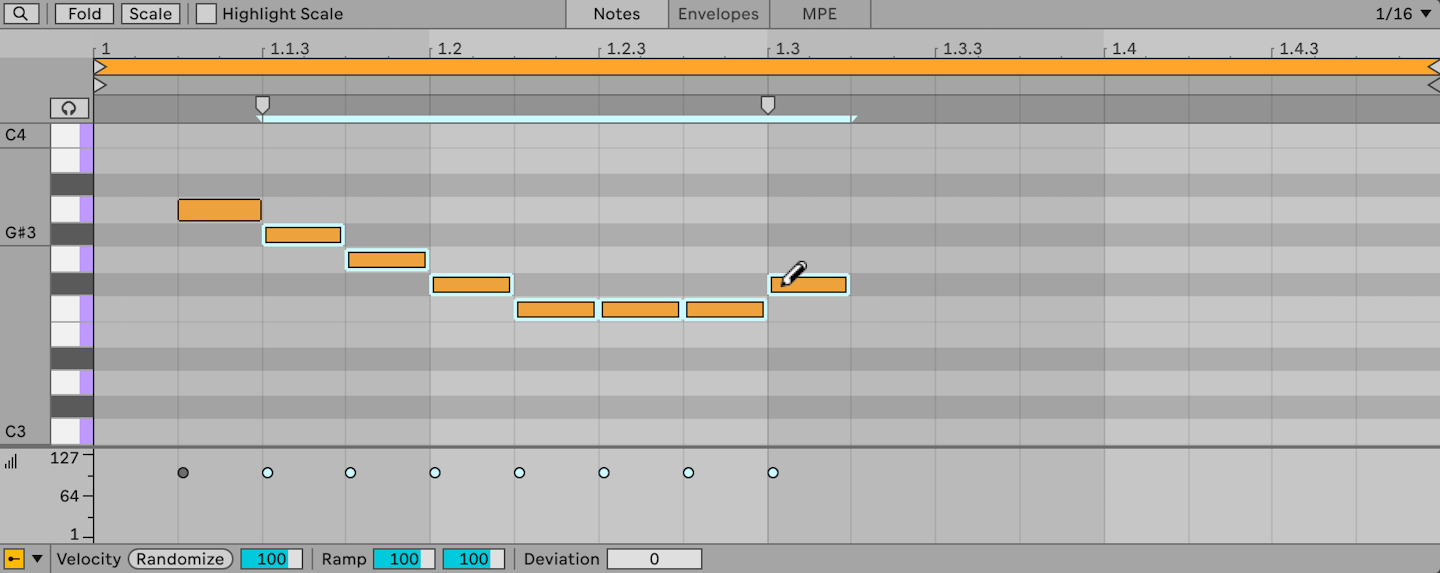Screen dimensions: 1440x573
Task: Click the 1.4.3 ruler position
Action: pos(1300,48)
